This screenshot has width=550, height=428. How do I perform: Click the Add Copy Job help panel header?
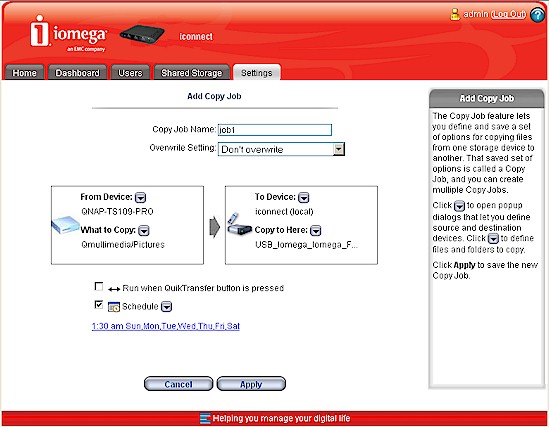[x=487, y=98]
